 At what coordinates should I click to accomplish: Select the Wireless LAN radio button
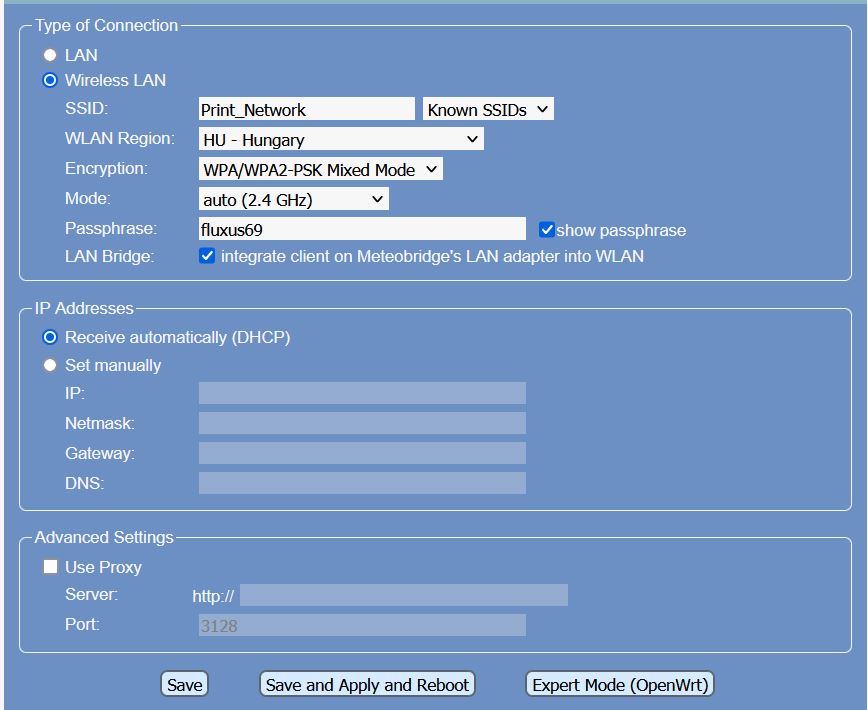(x=50, y=81)
